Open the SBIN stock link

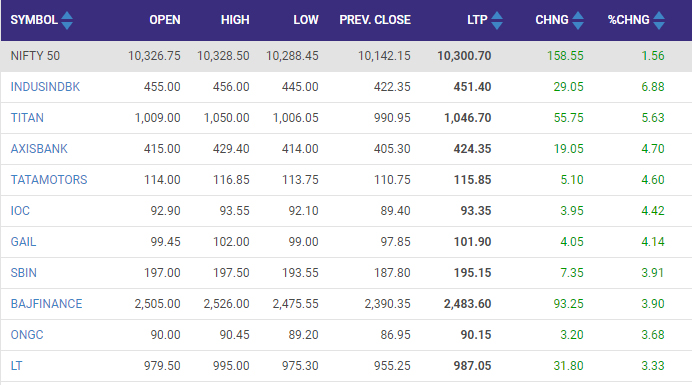click(23, 272)
